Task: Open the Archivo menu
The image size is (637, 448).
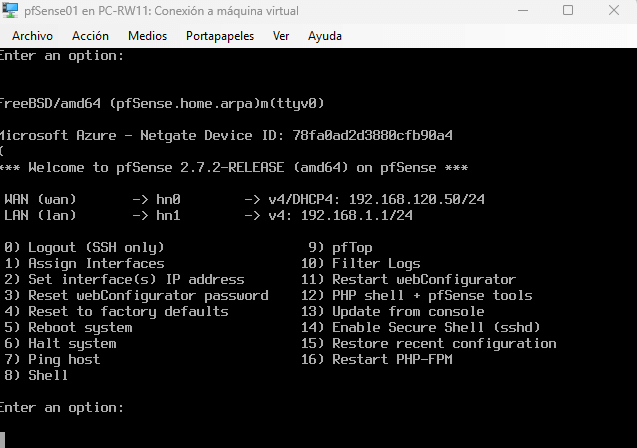Action: [32, 35]
